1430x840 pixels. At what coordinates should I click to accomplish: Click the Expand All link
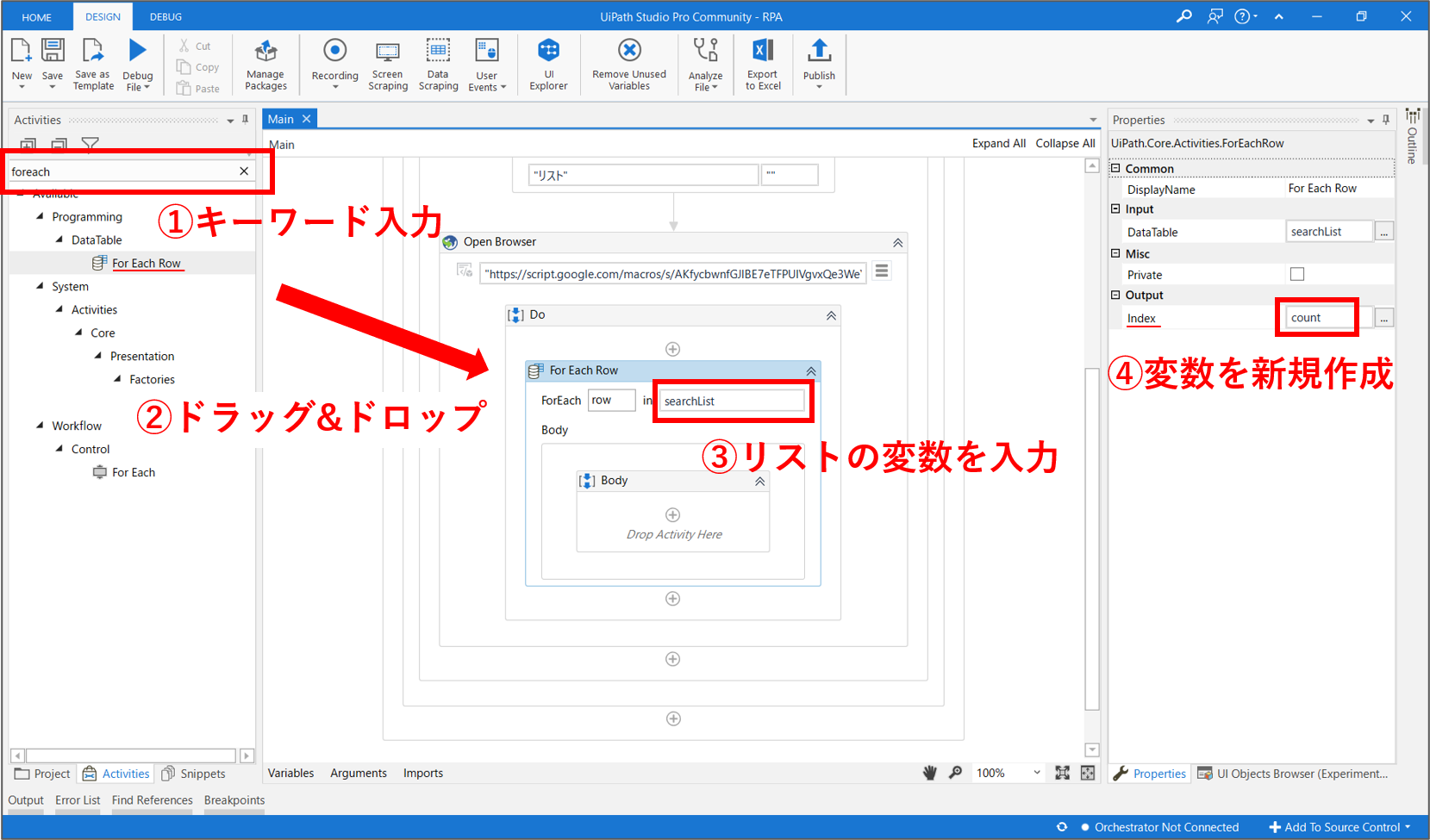(998, 143)
